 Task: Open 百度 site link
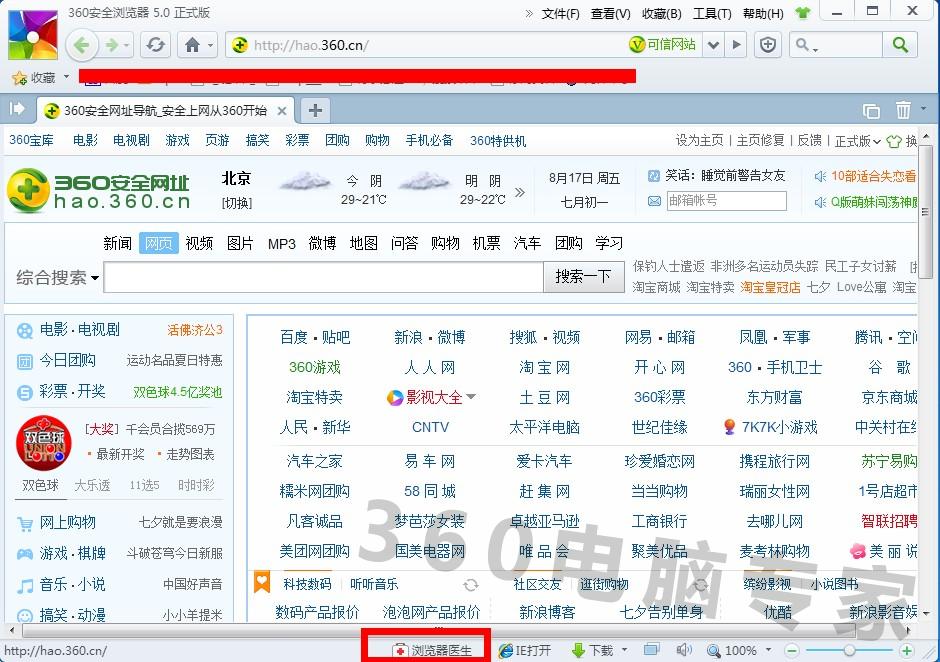pos(294,338)
